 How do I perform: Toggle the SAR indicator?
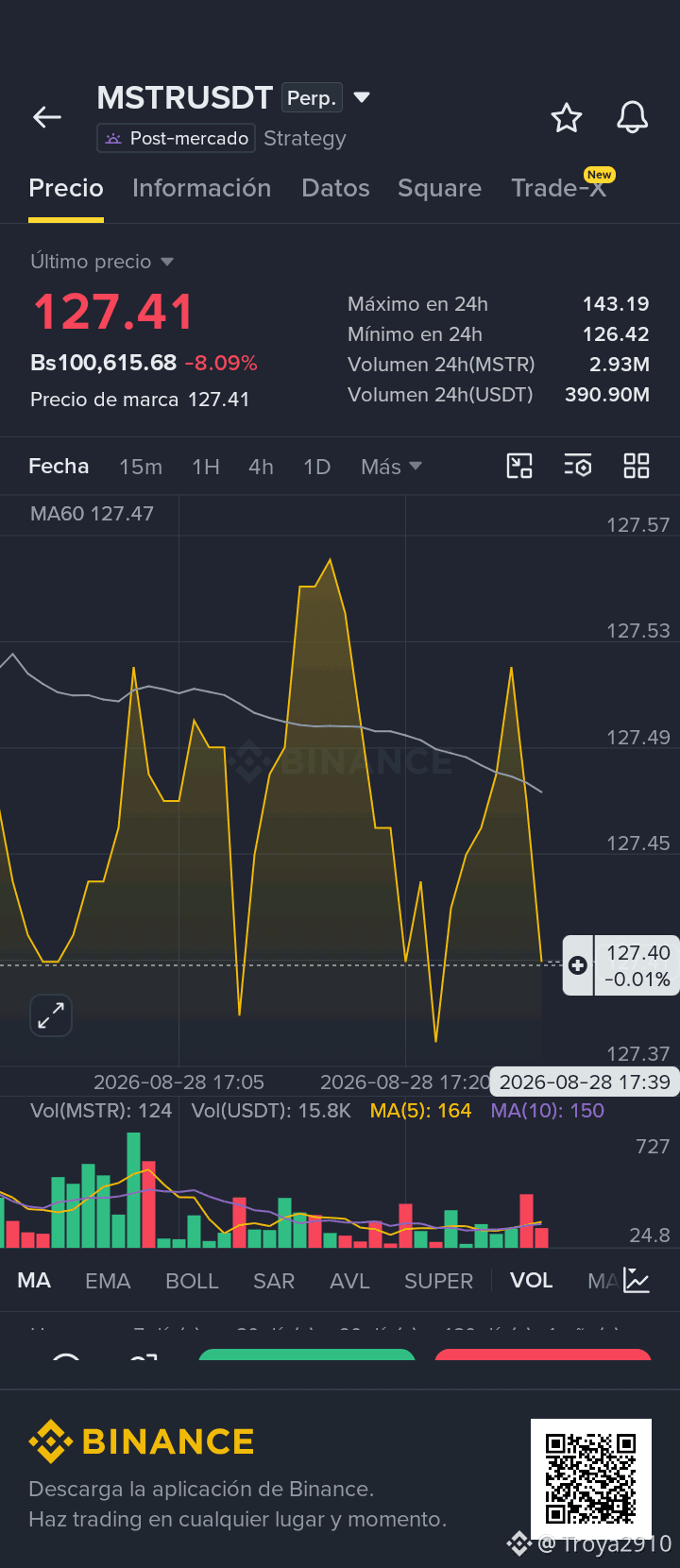pos(274,1281)
